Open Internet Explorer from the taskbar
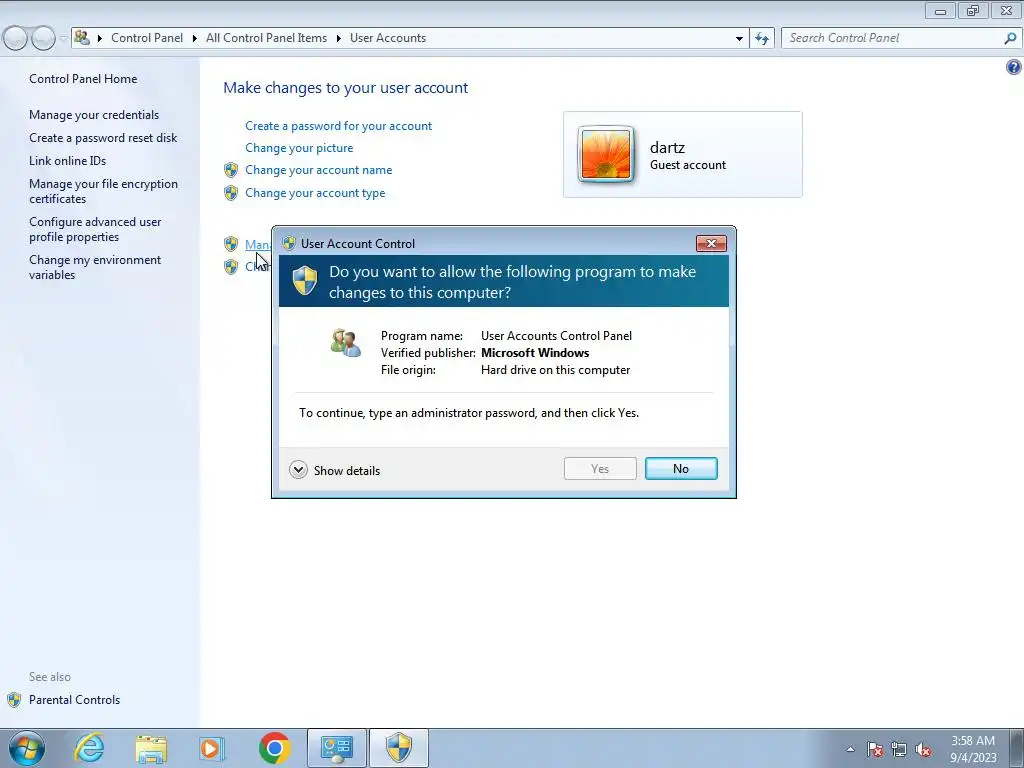 [x=89, y=748]
